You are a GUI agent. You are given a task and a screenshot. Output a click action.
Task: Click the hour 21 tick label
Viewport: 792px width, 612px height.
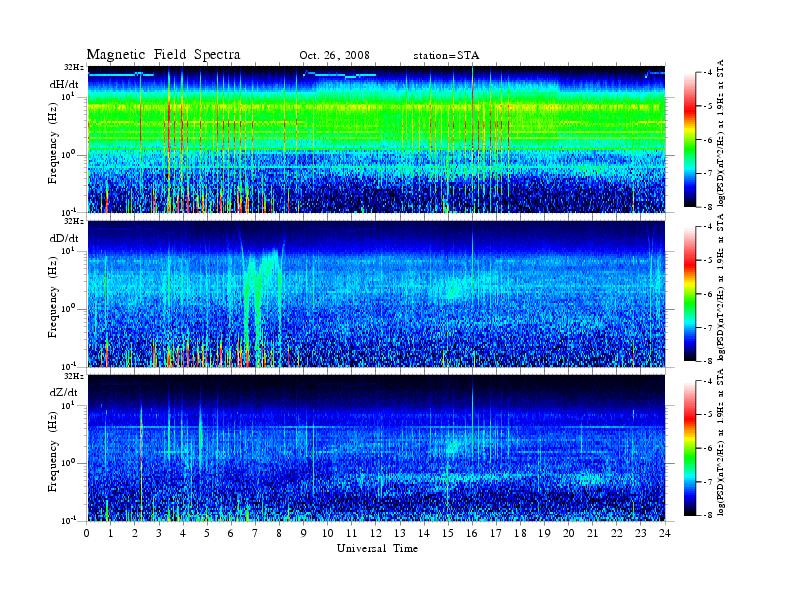592,533
